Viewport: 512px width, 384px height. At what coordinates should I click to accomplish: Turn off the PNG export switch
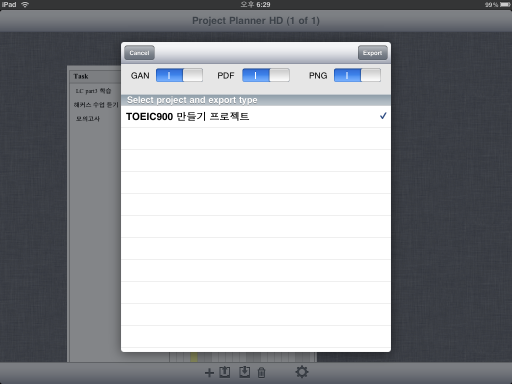[x=357, y=75]
